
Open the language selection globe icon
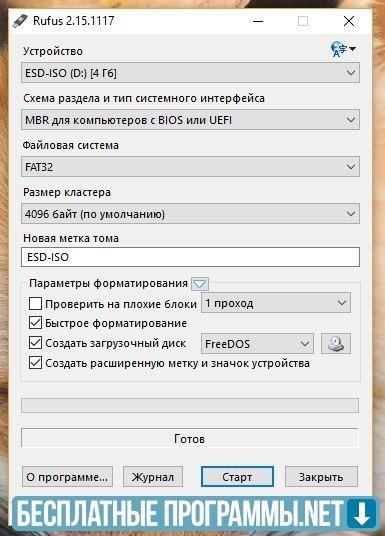pyautogui.click(x=343, y=49)
